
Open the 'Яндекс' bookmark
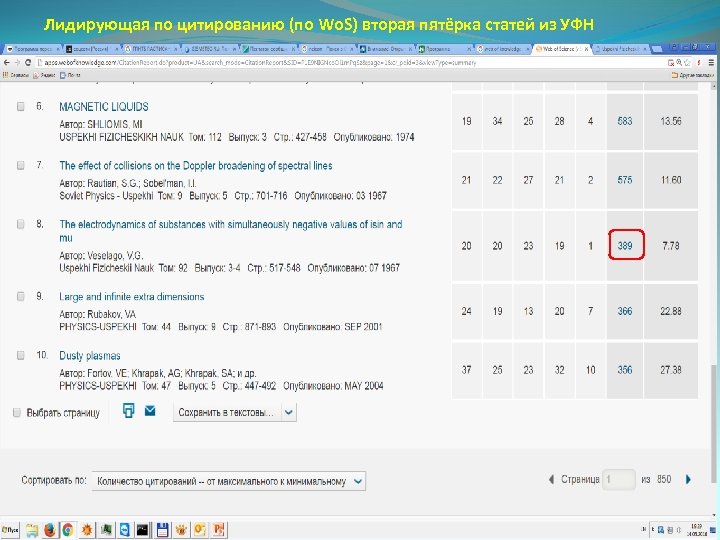[x=44, y=75]
